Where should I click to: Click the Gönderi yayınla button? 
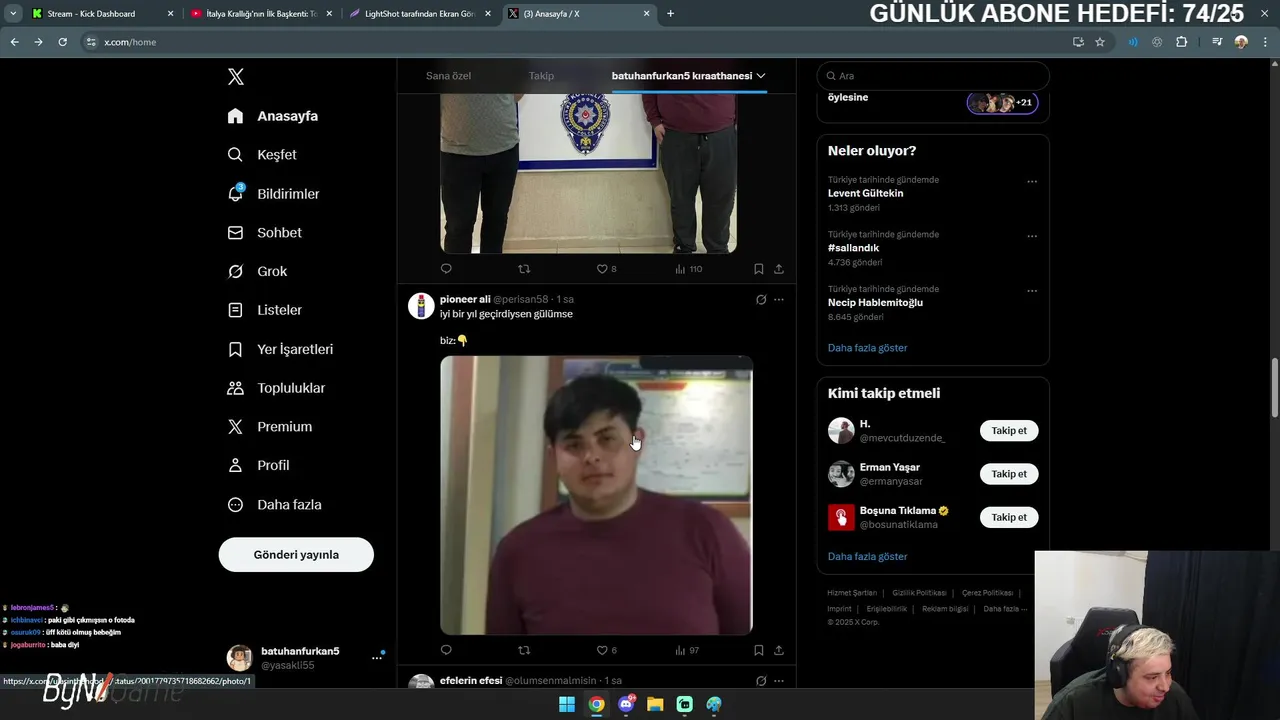click(x=296, y=555)
